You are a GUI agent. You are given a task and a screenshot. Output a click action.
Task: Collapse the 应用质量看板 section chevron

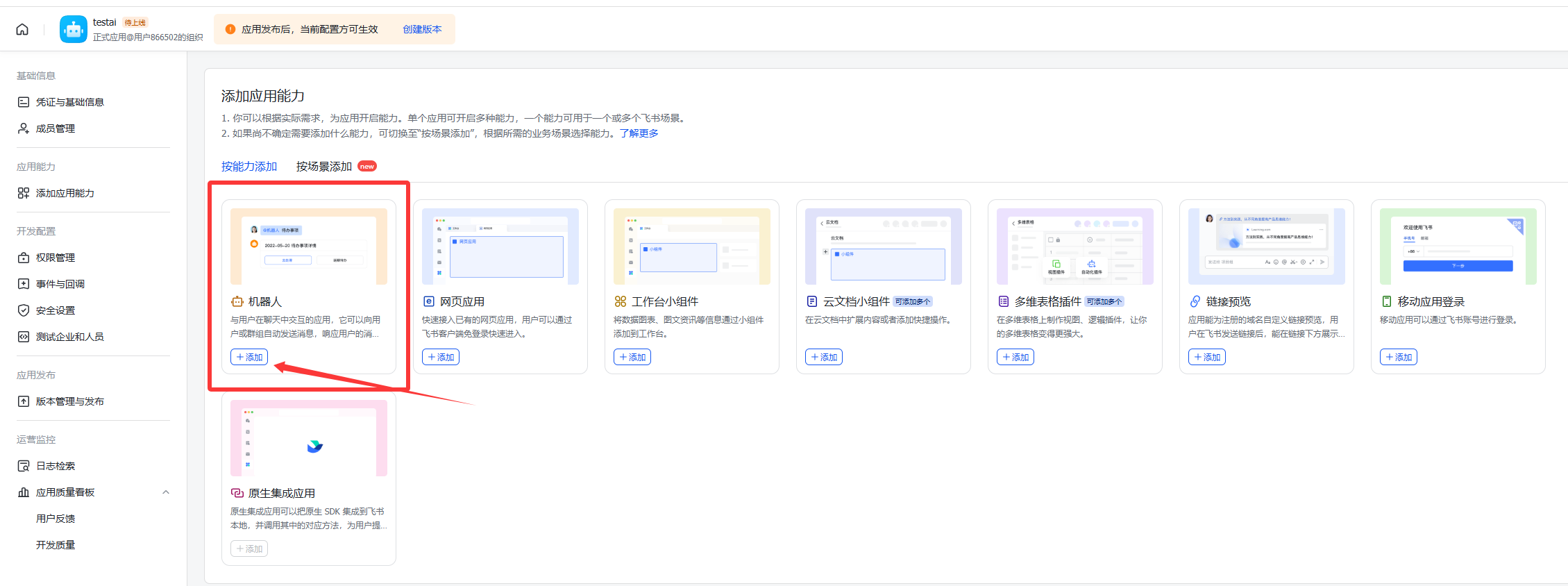(166, 492)
